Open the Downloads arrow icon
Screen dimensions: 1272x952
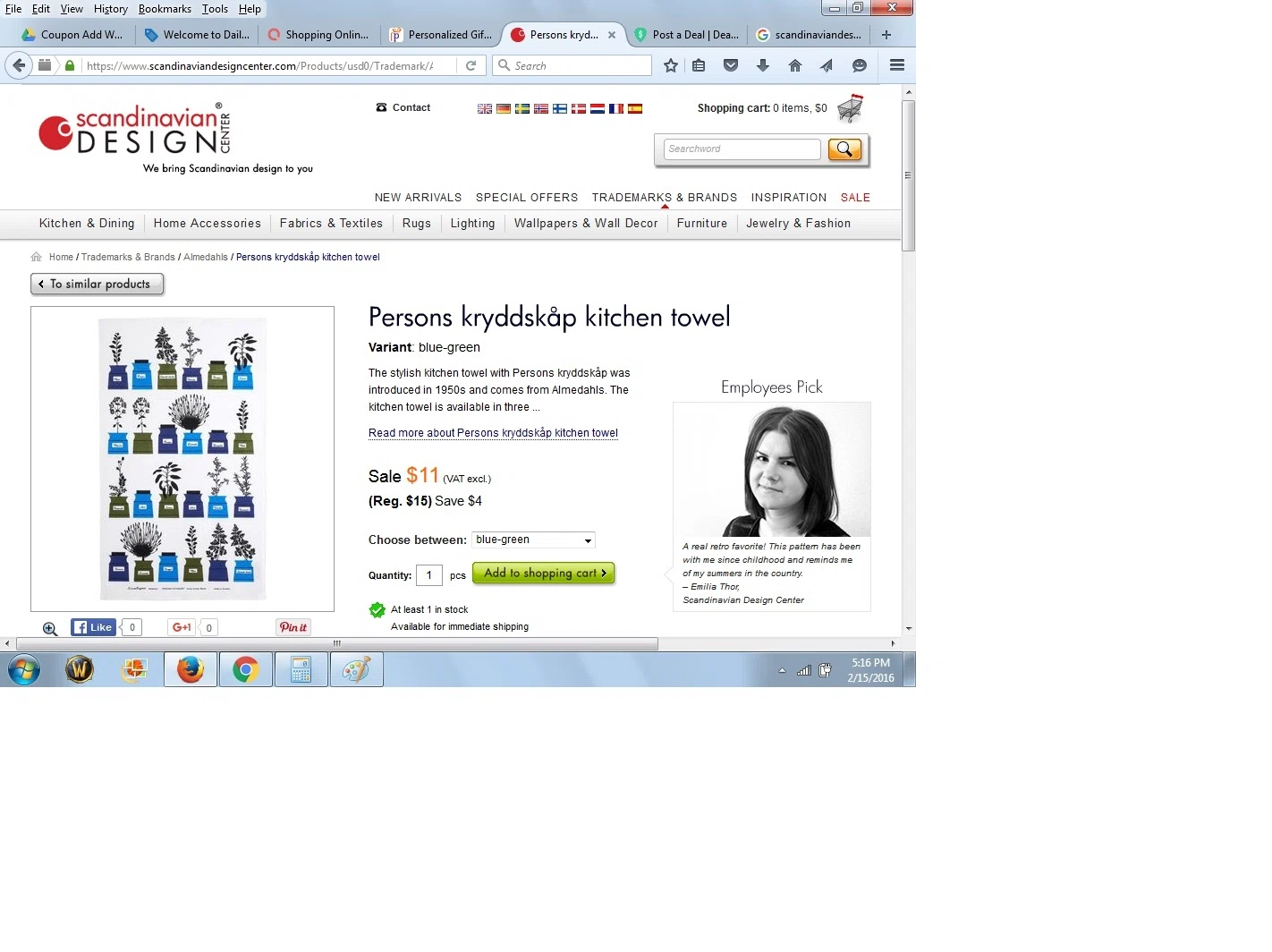tap(763, 65)
